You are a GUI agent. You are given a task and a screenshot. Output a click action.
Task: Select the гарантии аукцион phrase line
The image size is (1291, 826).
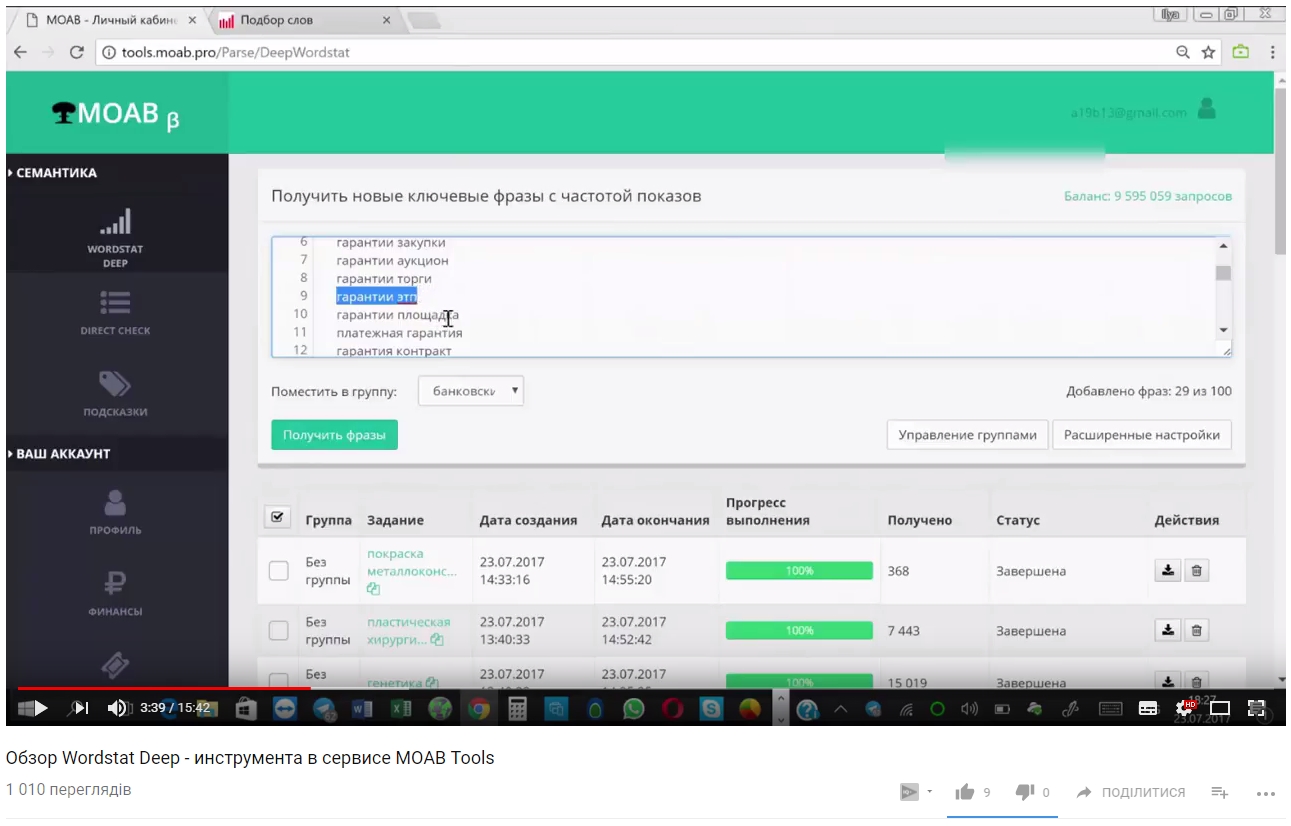392,260
